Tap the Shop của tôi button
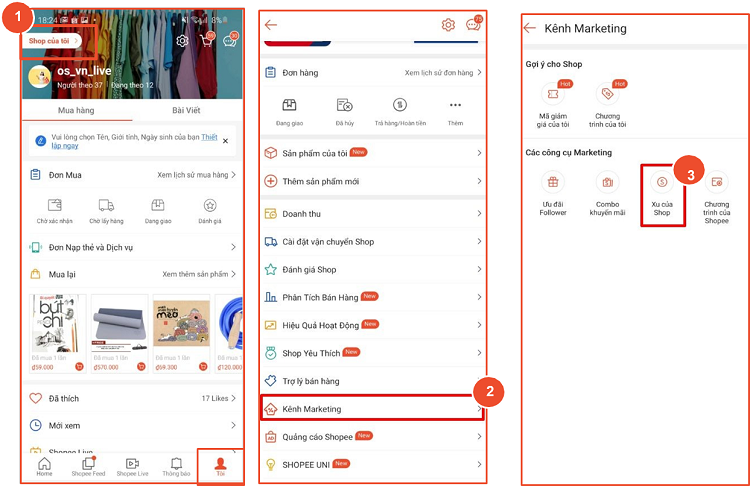The image size is (750, 486). [x=52, y=41]
